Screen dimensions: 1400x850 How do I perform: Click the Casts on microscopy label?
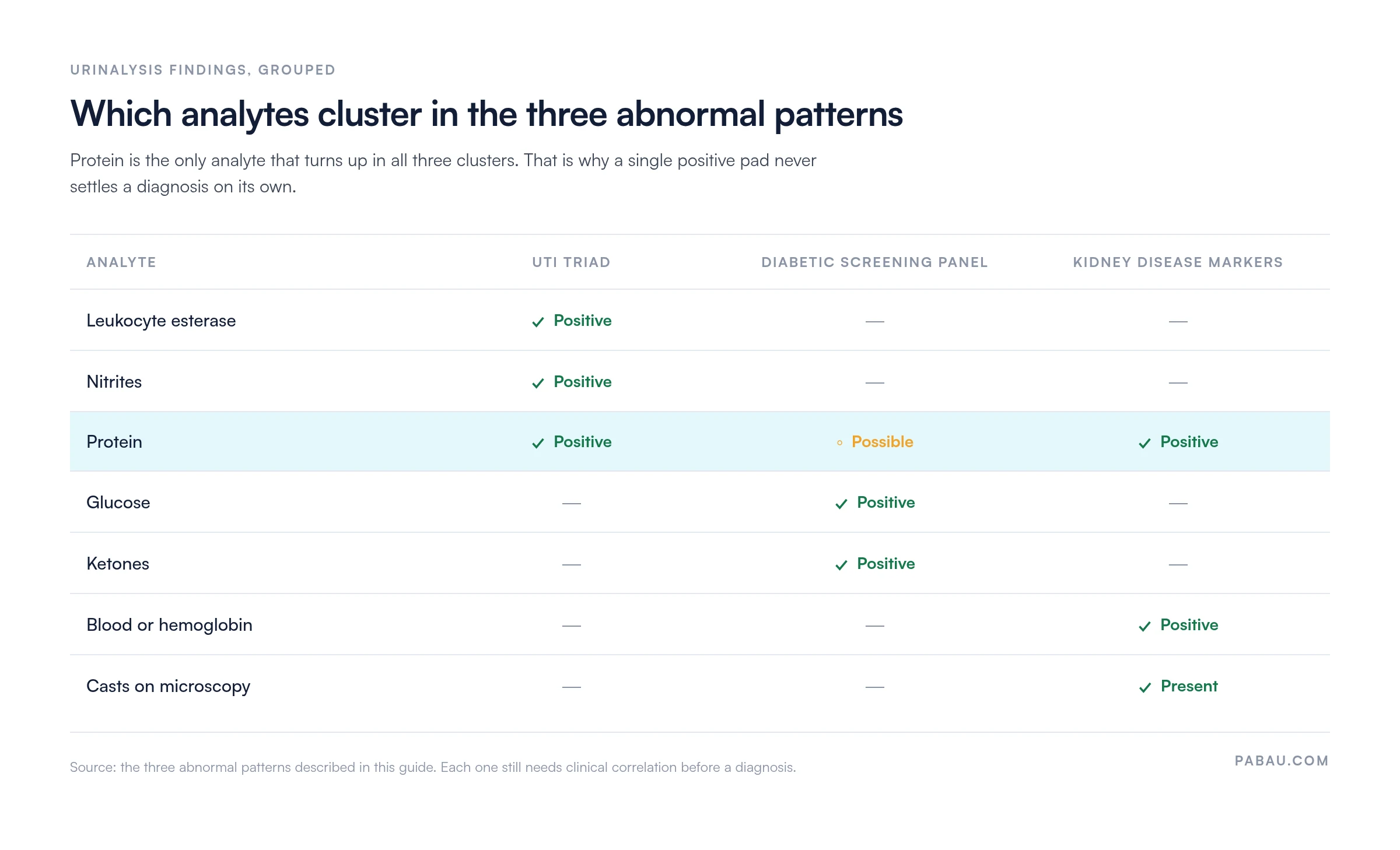[169, 686]
